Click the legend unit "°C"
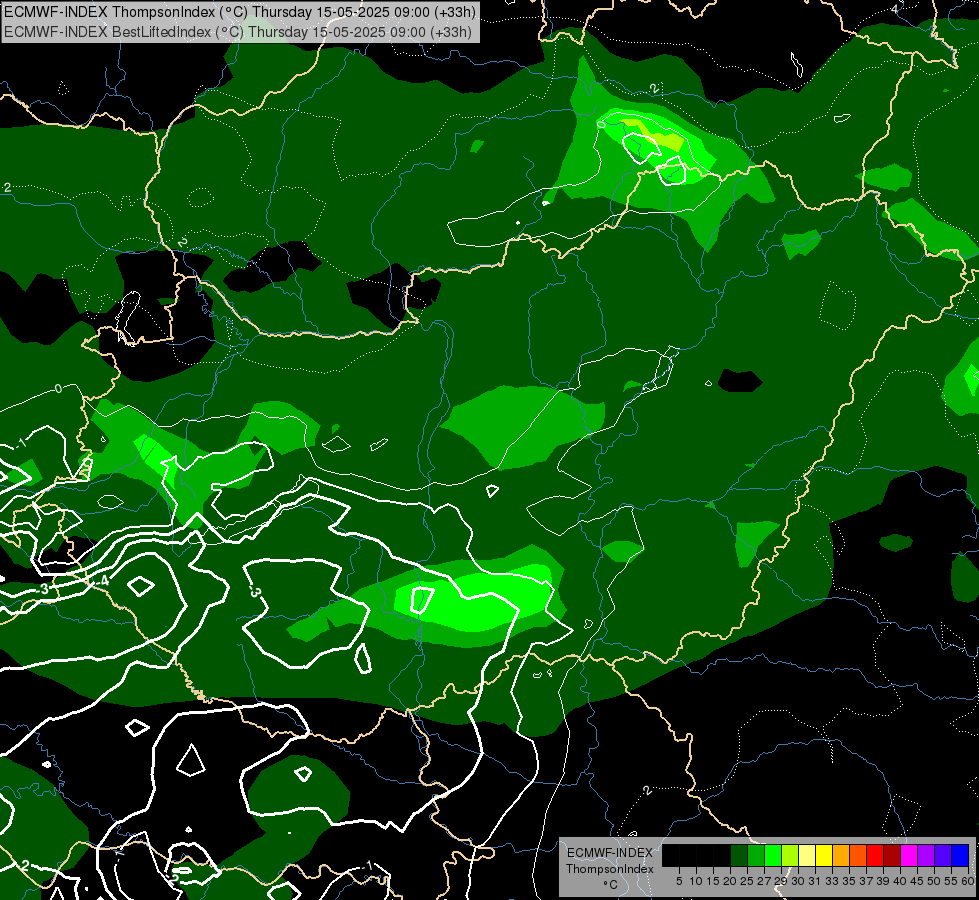Screen dimensions: 979x900 point(611,884)
